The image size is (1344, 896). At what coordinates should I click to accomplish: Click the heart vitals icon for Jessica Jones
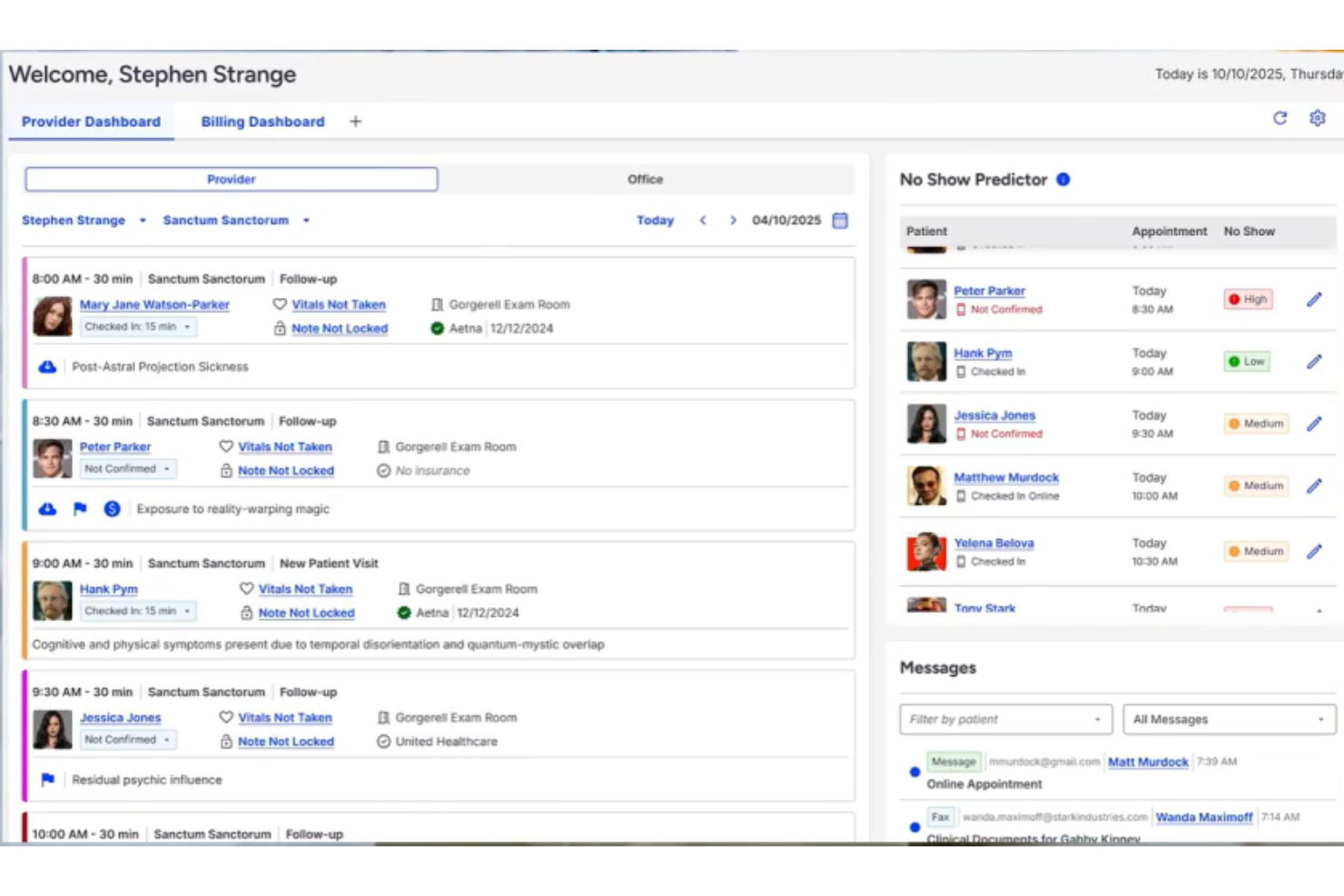[x=226, y=717]
